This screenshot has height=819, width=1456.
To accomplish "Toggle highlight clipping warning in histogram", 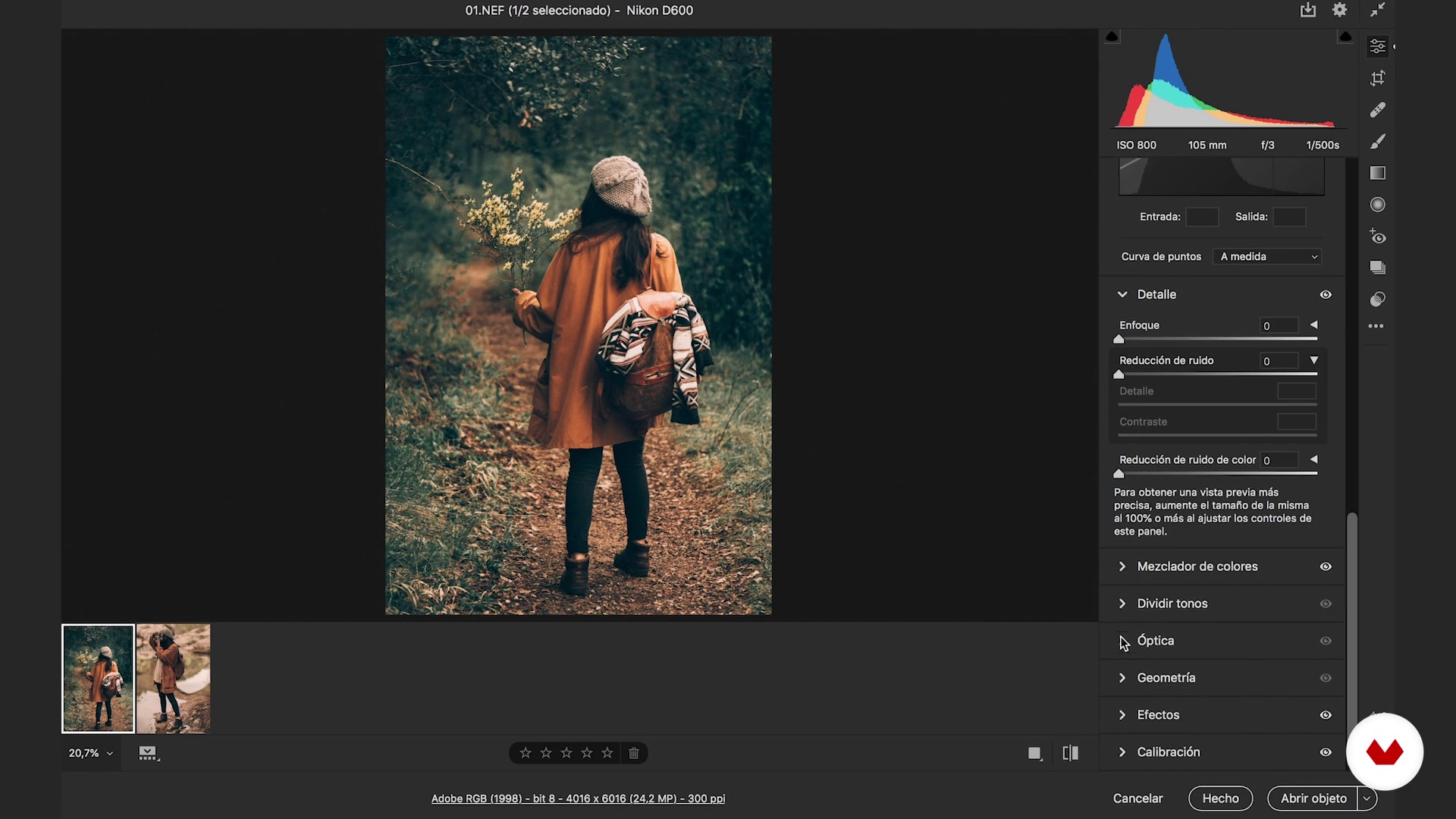I will pos(1345,36).
